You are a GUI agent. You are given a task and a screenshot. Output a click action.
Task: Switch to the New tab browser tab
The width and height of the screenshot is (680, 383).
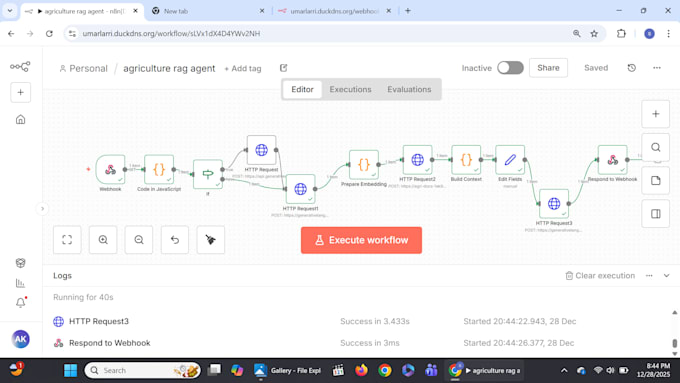tap(208, 11)
